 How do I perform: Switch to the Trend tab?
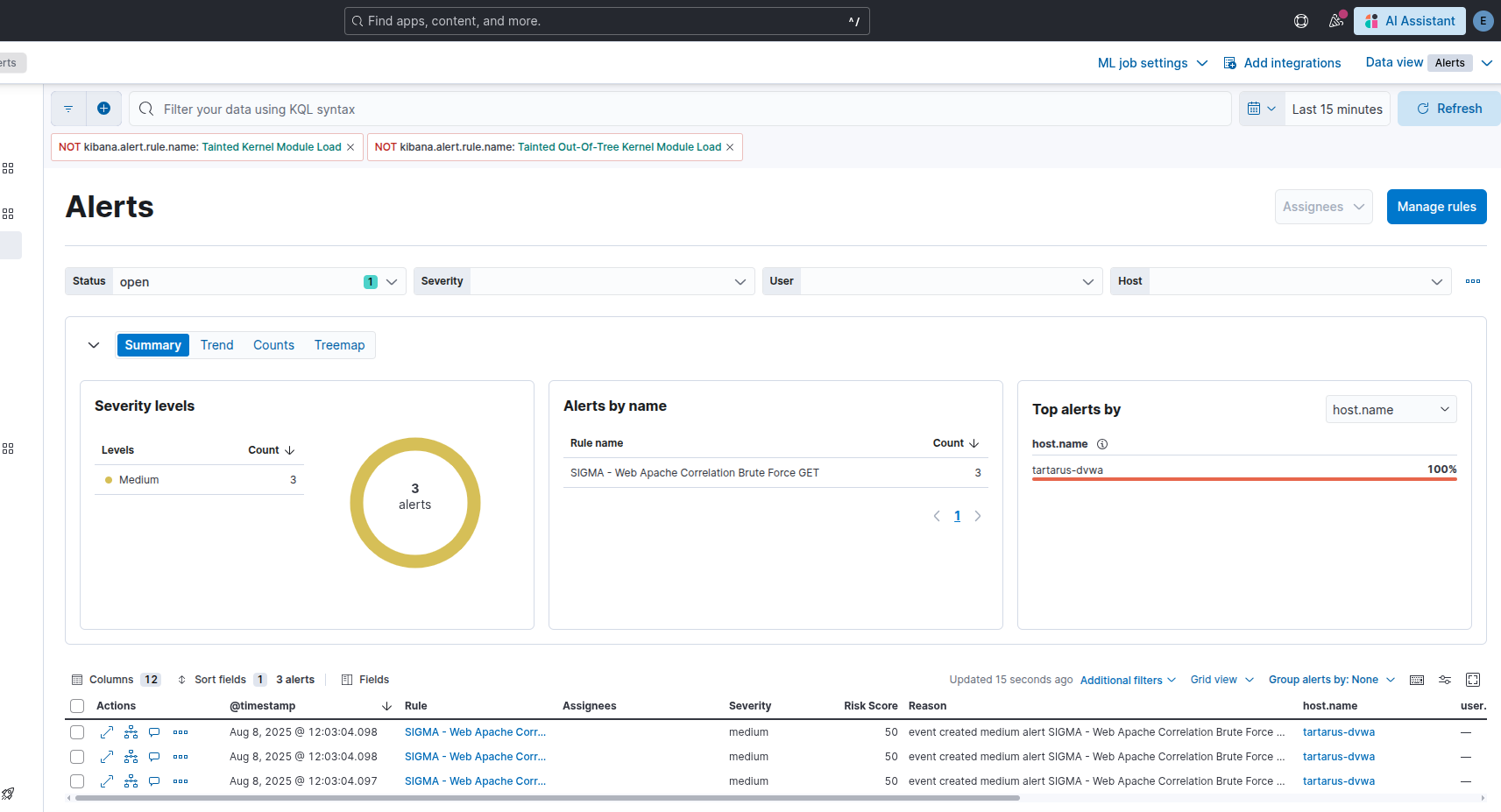[x=216, y=345]
